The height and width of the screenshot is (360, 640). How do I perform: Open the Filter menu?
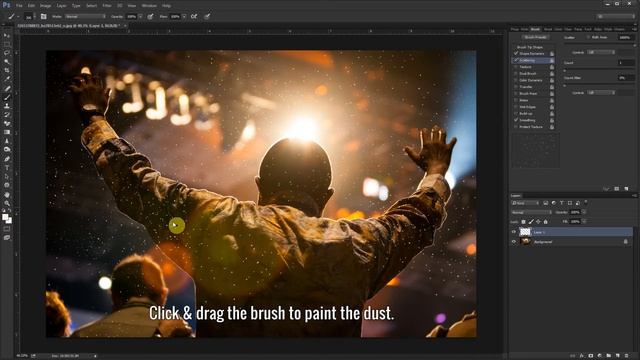click(x=107, y=6)
